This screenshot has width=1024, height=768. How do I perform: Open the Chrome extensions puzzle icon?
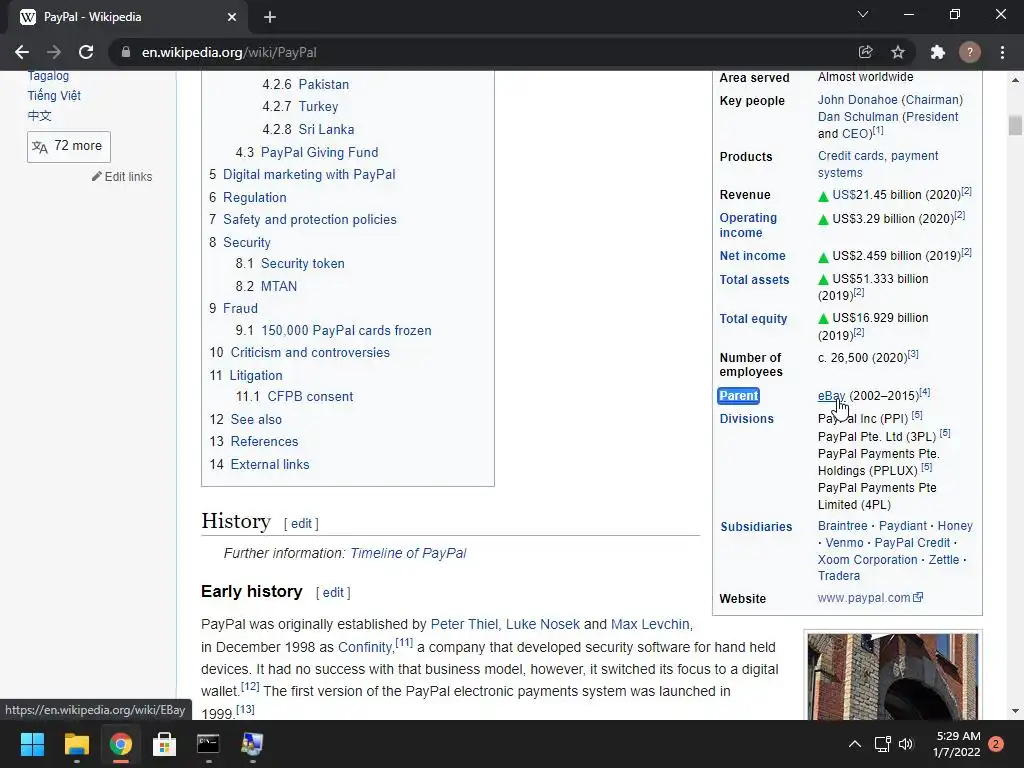pyautogui.click(x=938, y=52)
